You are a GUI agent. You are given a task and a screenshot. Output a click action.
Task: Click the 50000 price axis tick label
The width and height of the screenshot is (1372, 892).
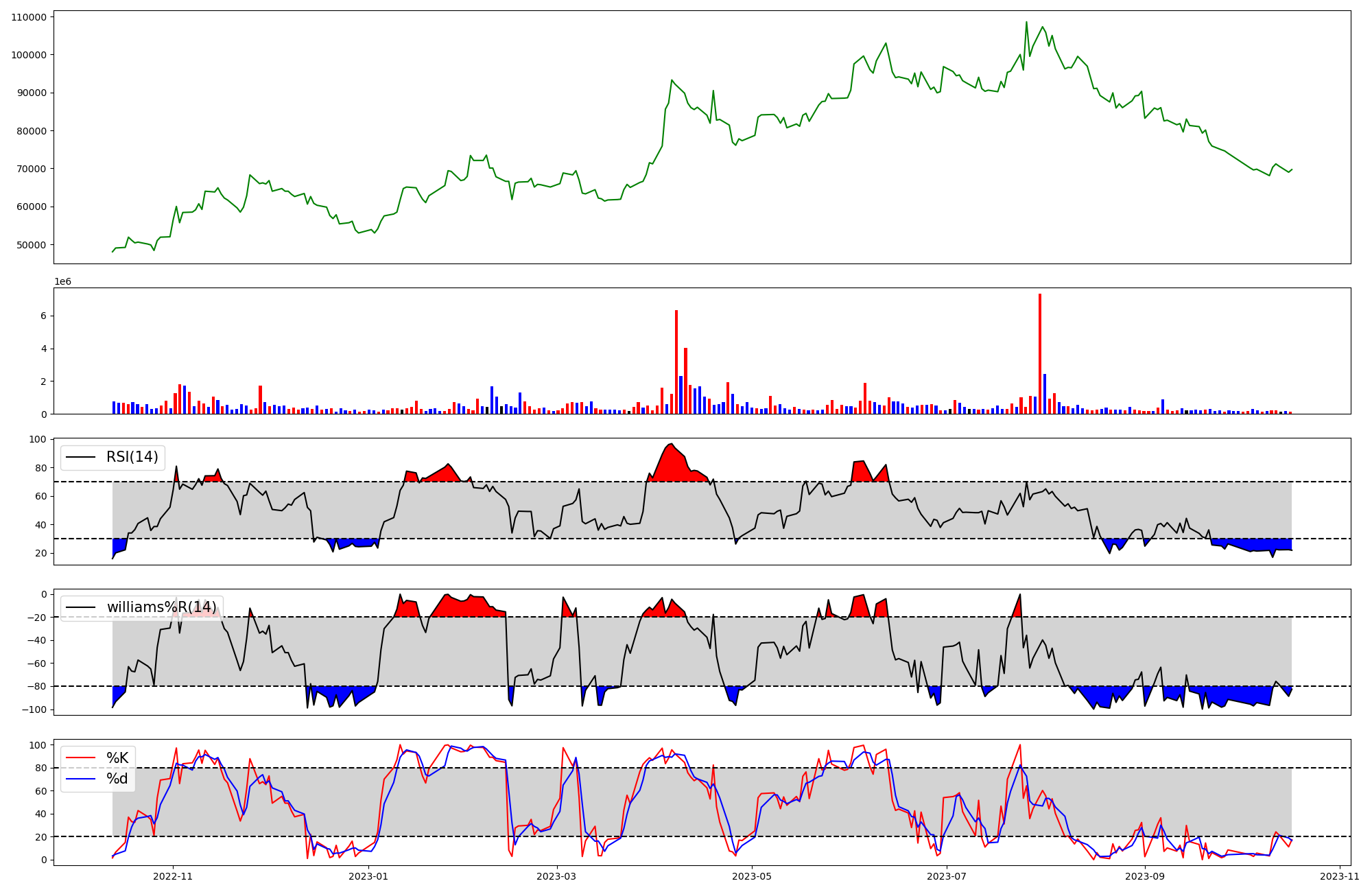[x=32, y=245]
